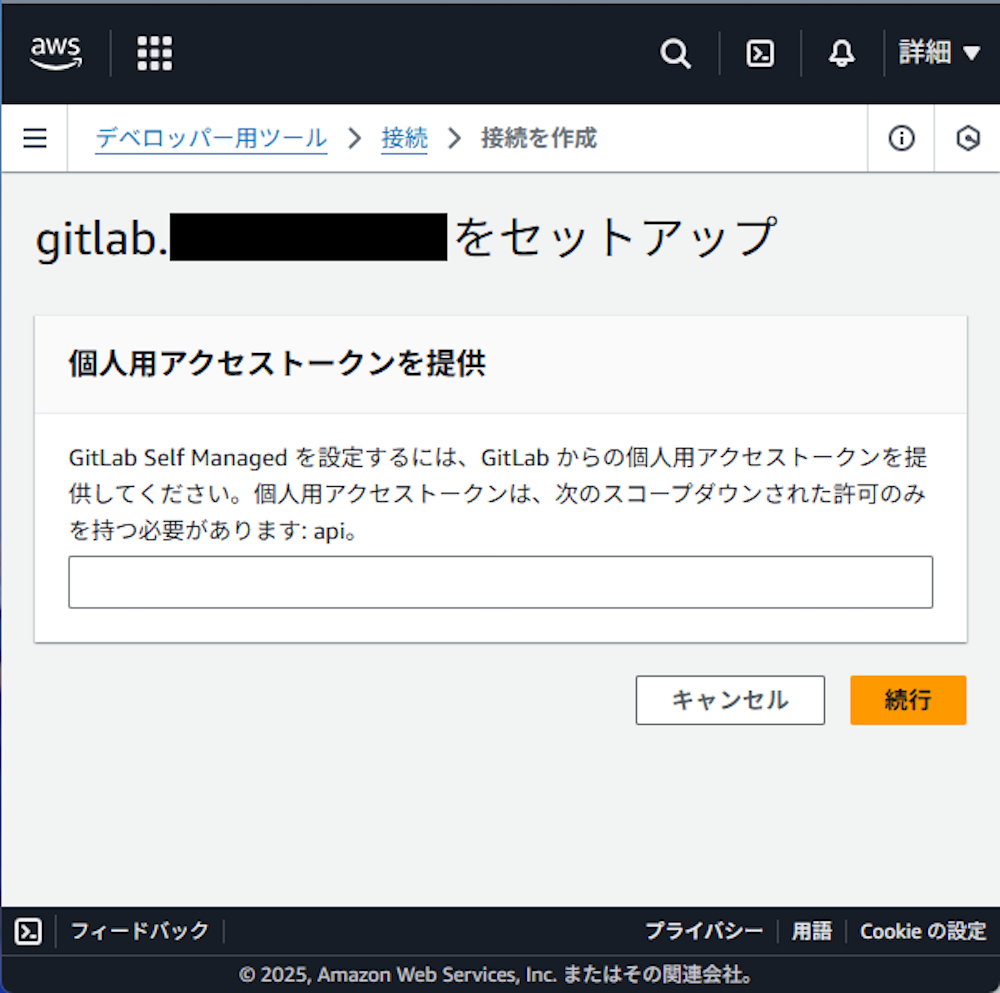This screenshot has height=993, width=1000.
Task: Click the personal access token input field
Action: click(x=500, y=581)
